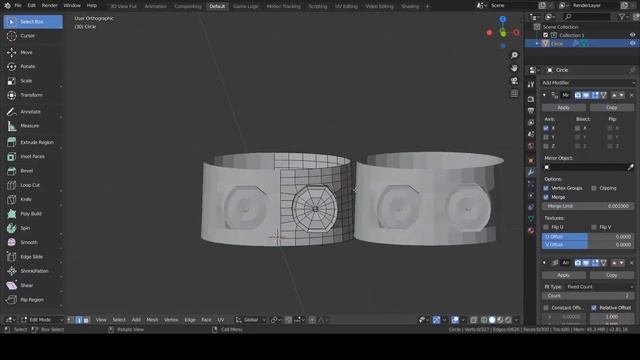Click the U Offset slider field
The height and width of the screenshot is (360, 640).
tap(588, 237)
